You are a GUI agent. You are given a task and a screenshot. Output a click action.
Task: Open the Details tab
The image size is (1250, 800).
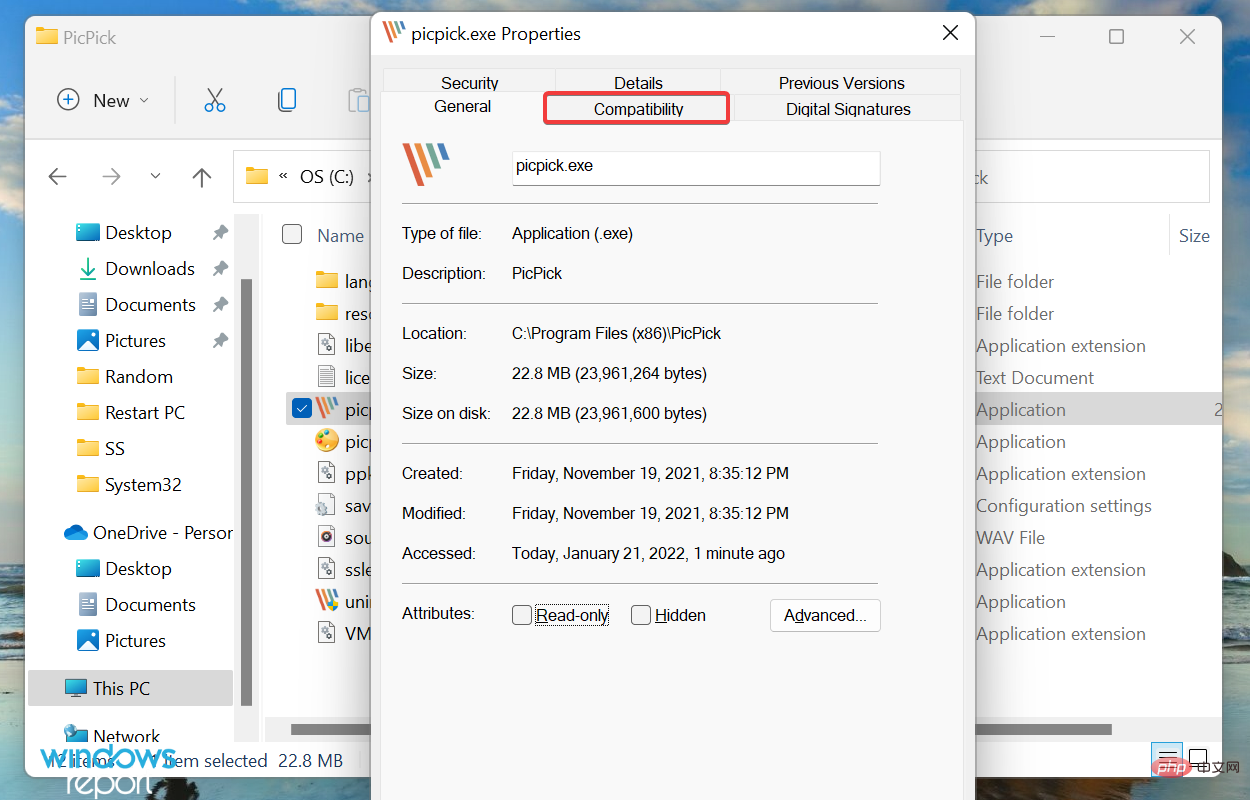click(638, 83)
